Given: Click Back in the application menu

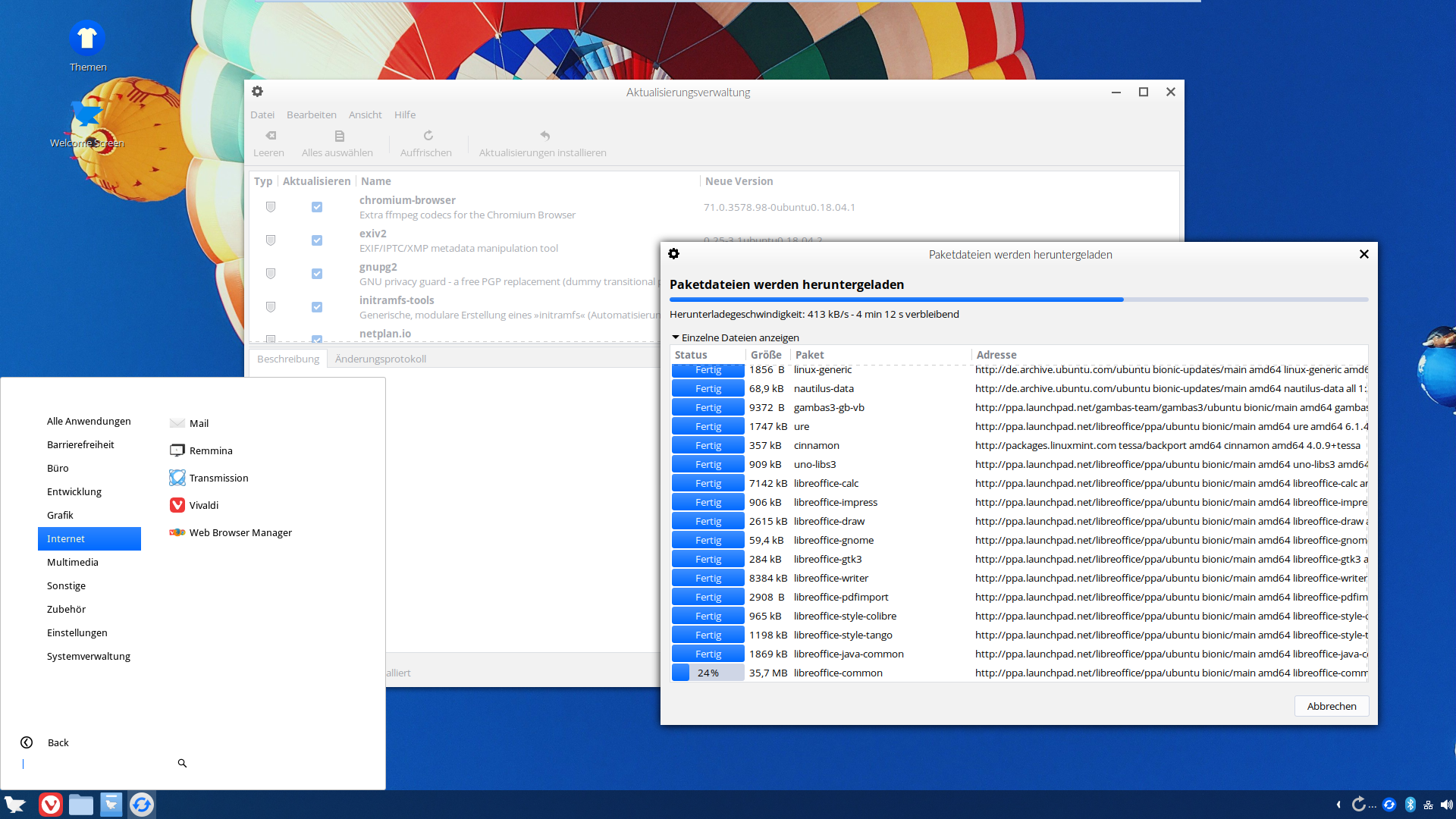Looking at the screenshot, I should 58,742.
